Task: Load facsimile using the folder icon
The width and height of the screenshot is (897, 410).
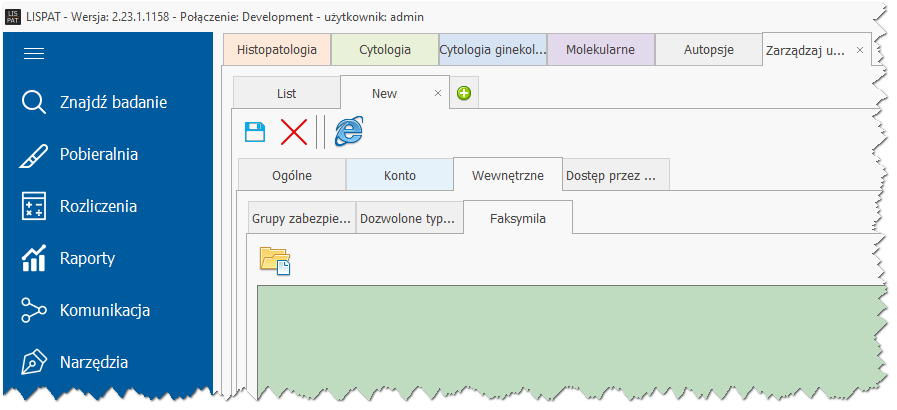Action: [x=274, y=260]
